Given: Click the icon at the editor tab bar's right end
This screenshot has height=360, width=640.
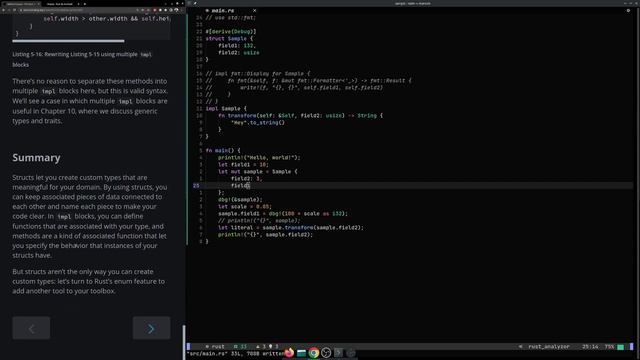Looking at the screenshot, I should click(628, 11).
